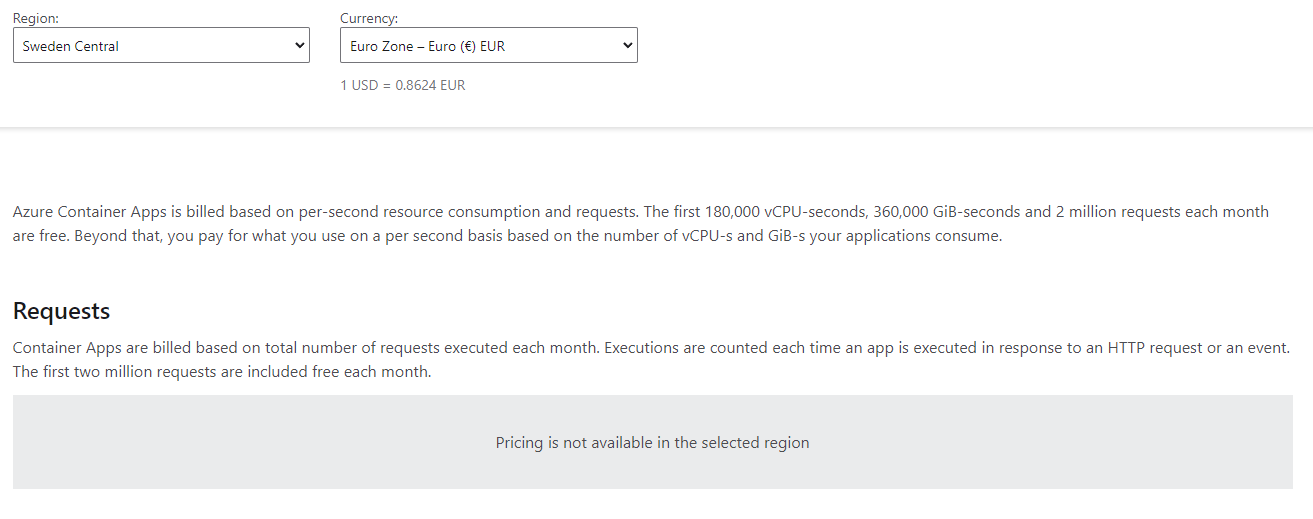1313x519 pixels.
Task: Click the "Region:" field label
Action: pos(36,18)
